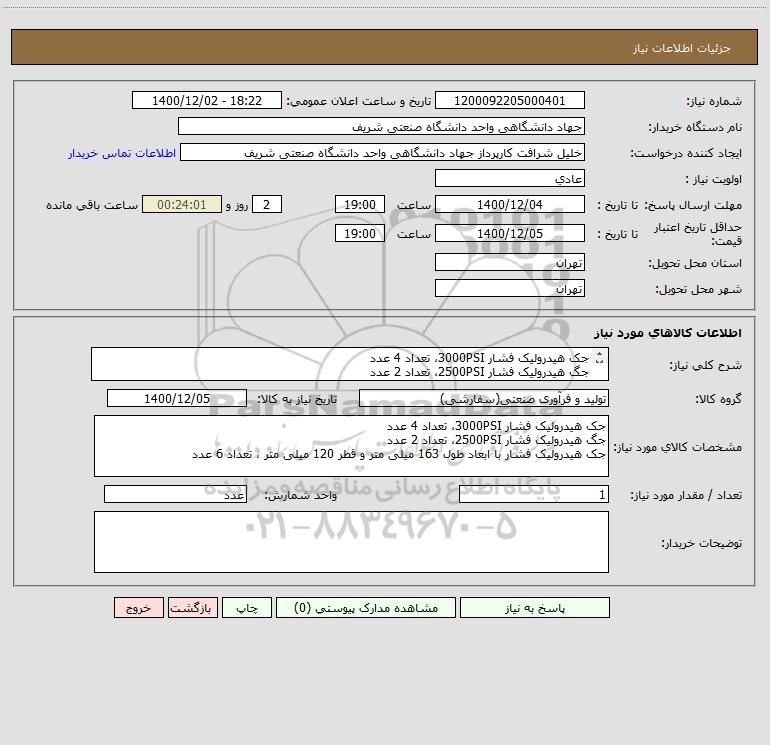Click the text ساعت باقی مانده
The image size is (770, 745).
click(x=92, y=205)
